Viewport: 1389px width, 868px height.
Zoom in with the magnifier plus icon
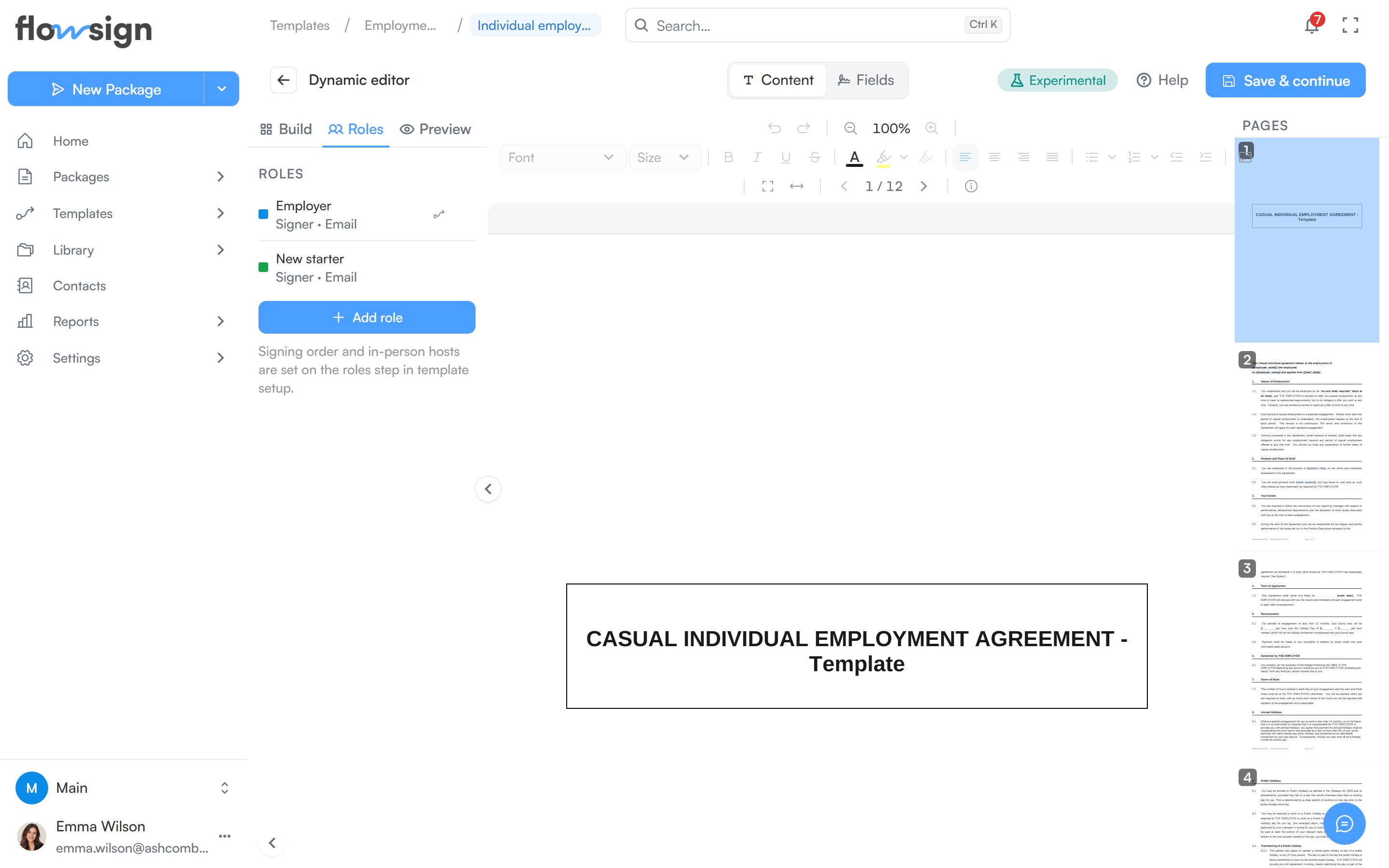932,128
